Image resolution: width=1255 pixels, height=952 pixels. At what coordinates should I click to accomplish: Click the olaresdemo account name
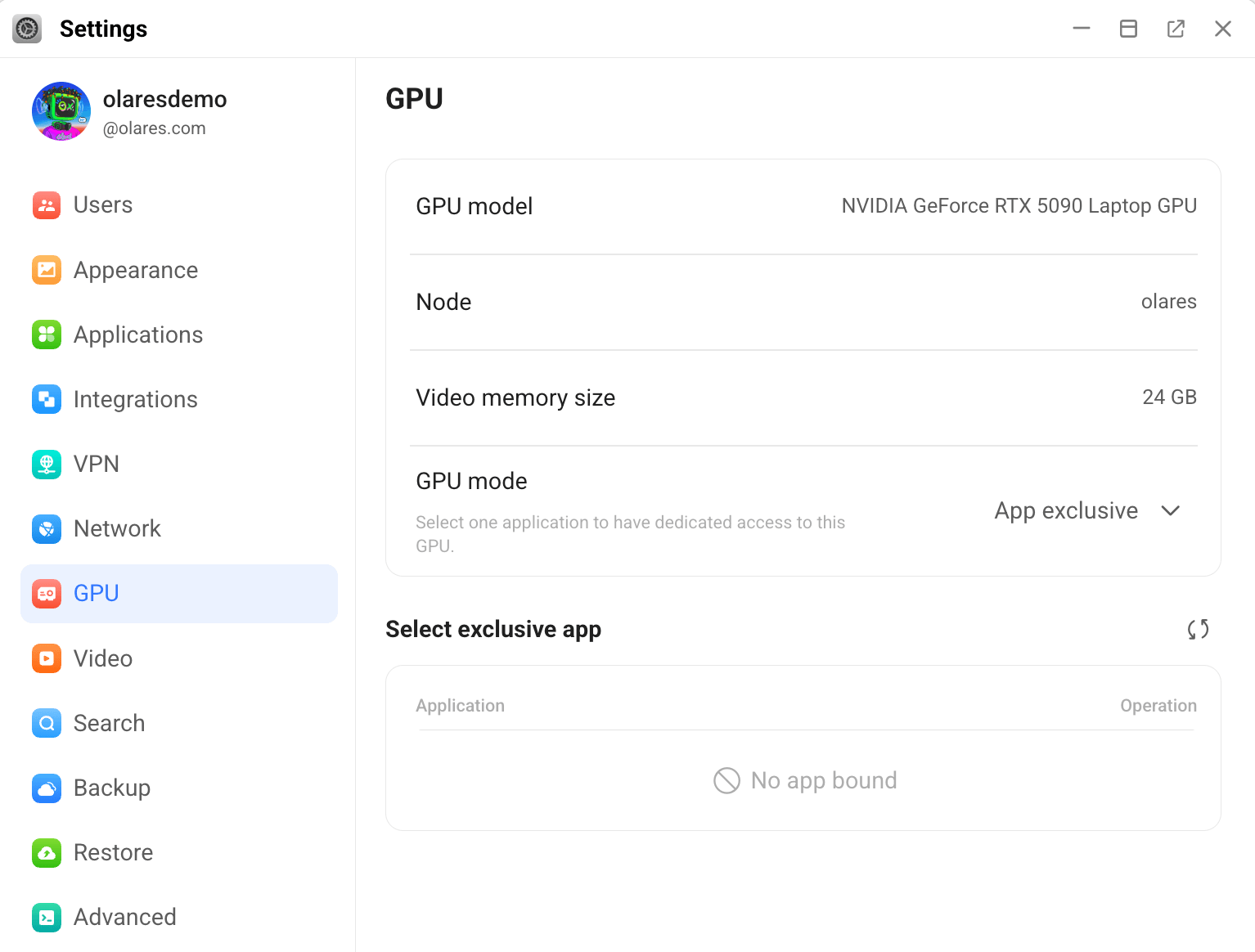164,99
